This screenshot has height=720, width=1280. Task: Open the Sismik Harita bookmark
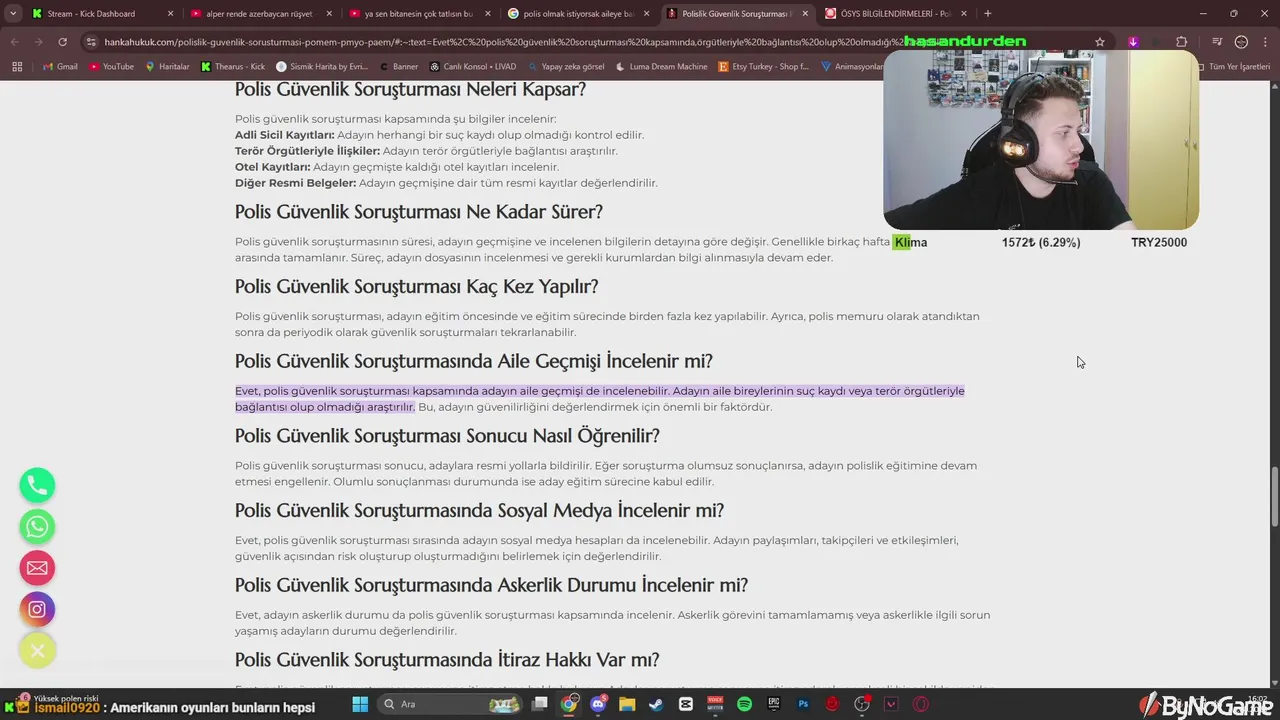[x=321, y=66]
